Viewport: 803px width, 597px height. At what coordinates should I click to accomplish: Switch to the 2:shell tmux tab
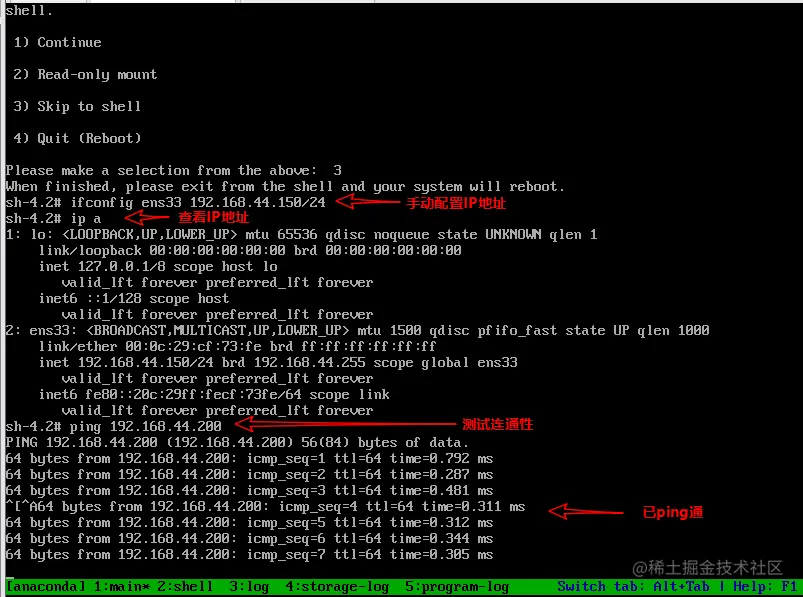[185, 587]
